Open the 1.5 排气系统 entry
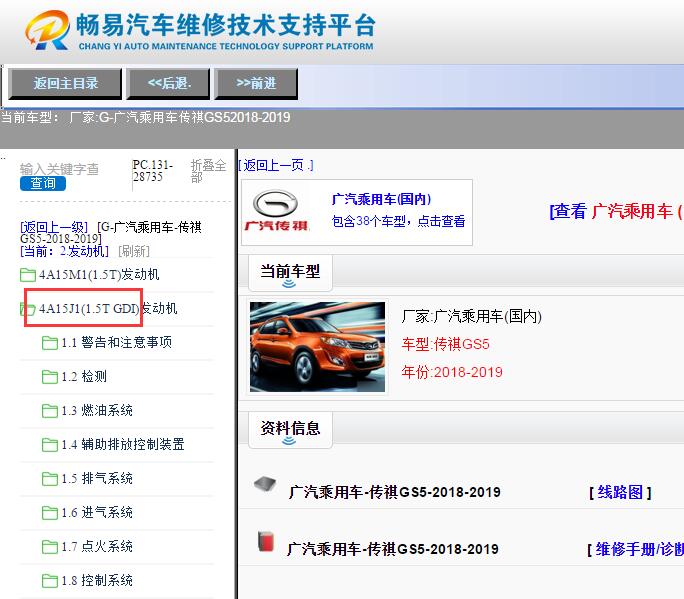Viewport: 684px width, 599px height. (97, 479)
